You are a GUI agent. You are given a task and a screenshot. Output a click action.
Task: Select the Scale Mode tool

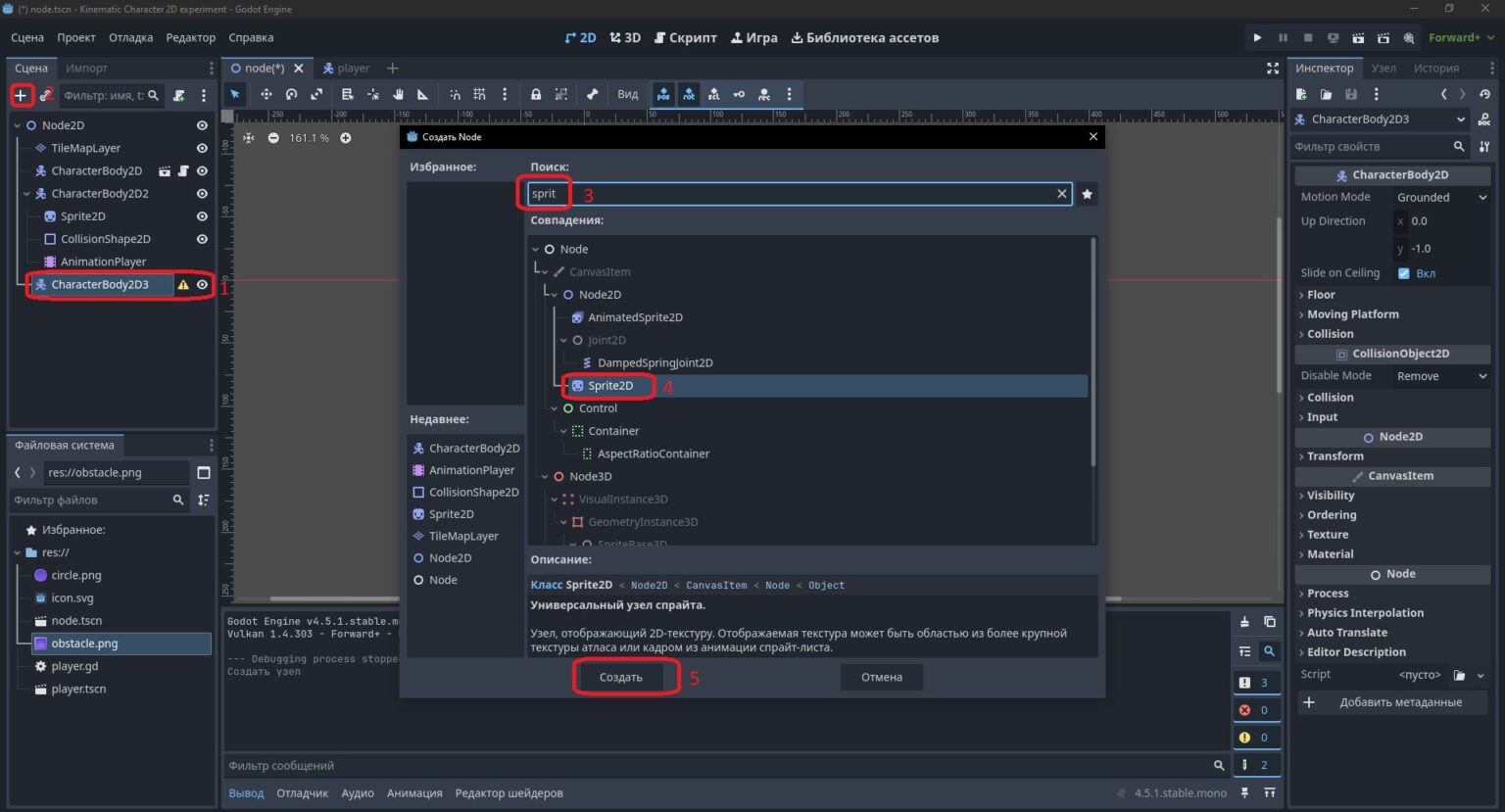click(316, 94)
